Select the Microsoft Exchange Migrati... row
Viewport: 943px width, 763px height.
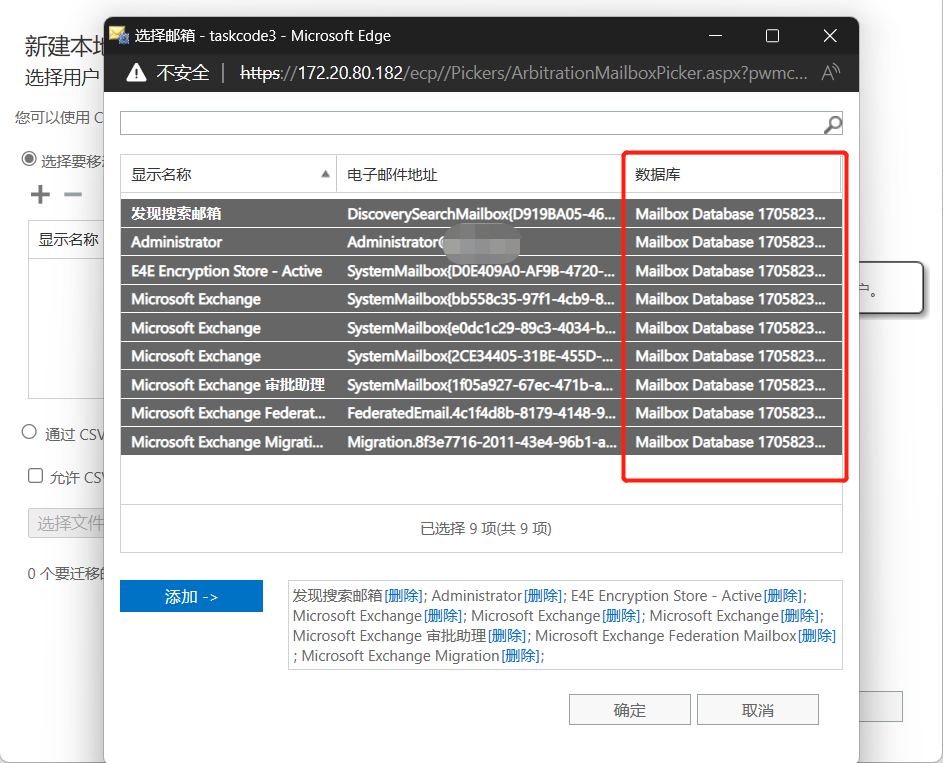pyautogui.click(x=481, y=442)
